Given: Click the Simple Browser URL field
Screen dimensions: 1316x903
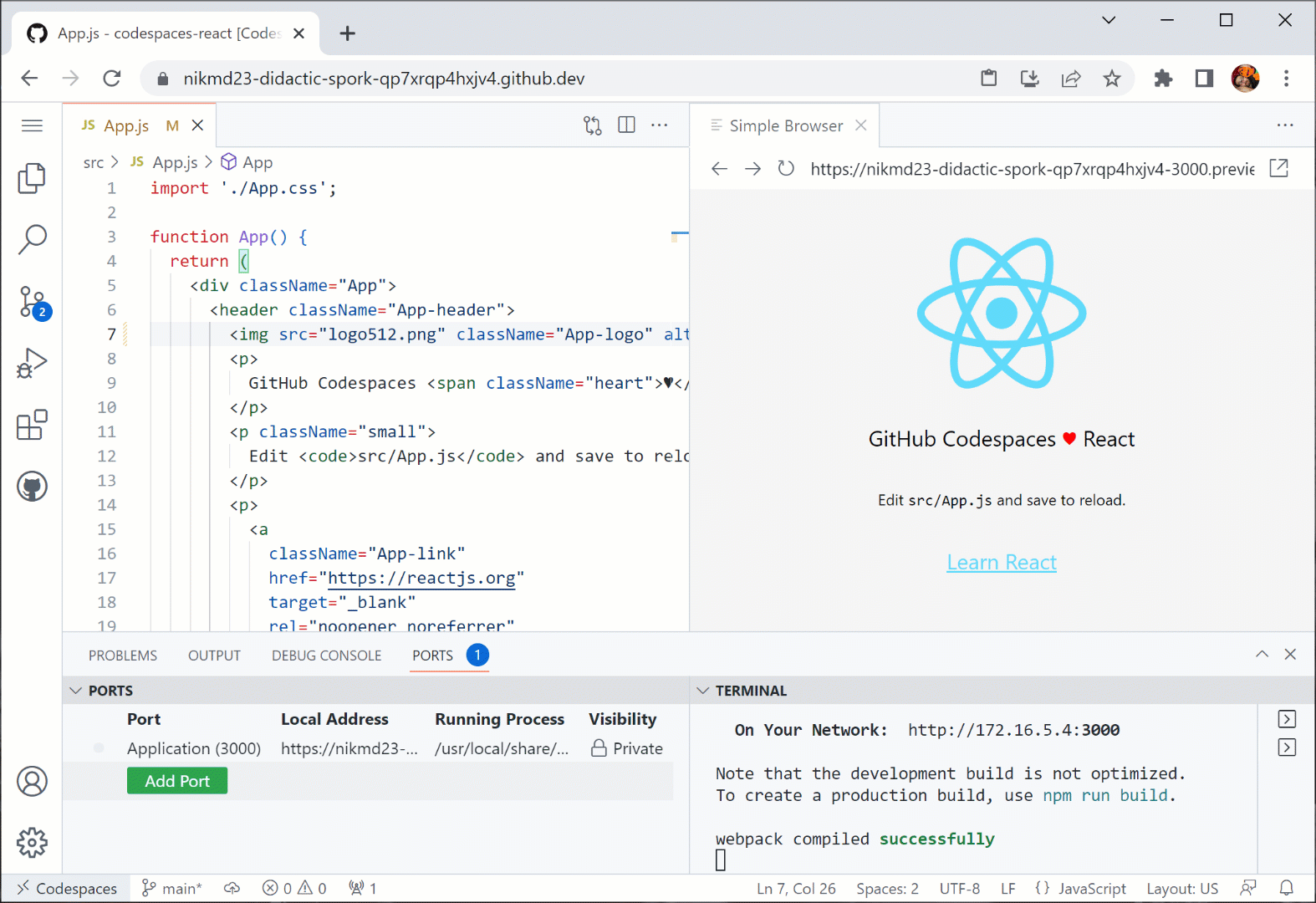Looking at the screenshot, I should coord(1032,169).
